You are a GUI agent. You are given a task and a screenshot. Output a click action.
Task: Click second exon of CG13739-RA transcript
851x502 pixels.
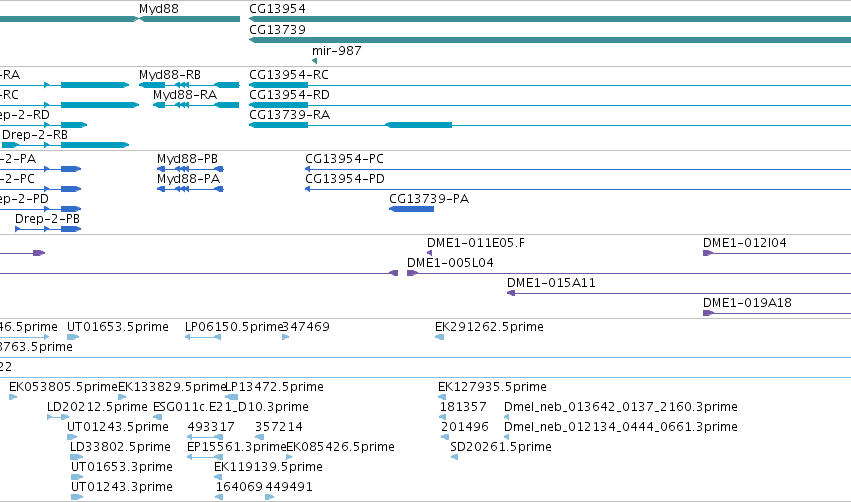pos(418,125)
